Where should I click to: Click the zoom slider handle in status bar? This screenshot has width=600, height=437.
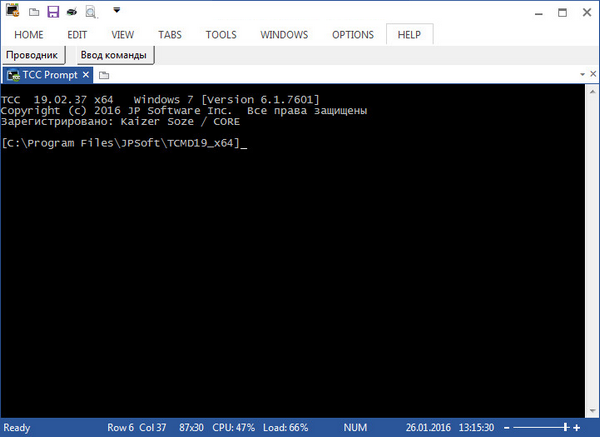tap(565, 427)
